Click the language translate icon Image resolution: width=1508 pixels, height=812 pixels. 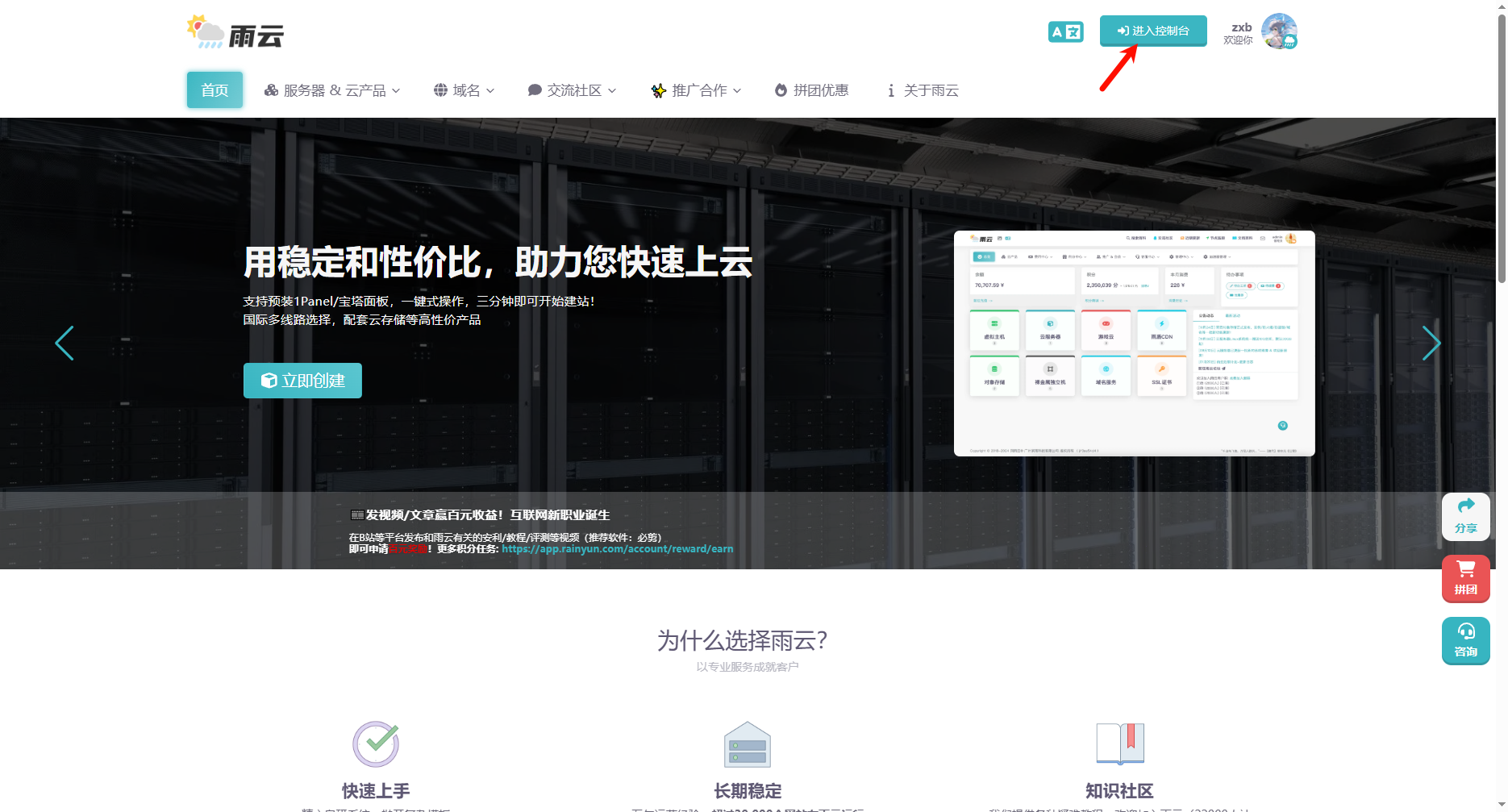coord(1065,32)
